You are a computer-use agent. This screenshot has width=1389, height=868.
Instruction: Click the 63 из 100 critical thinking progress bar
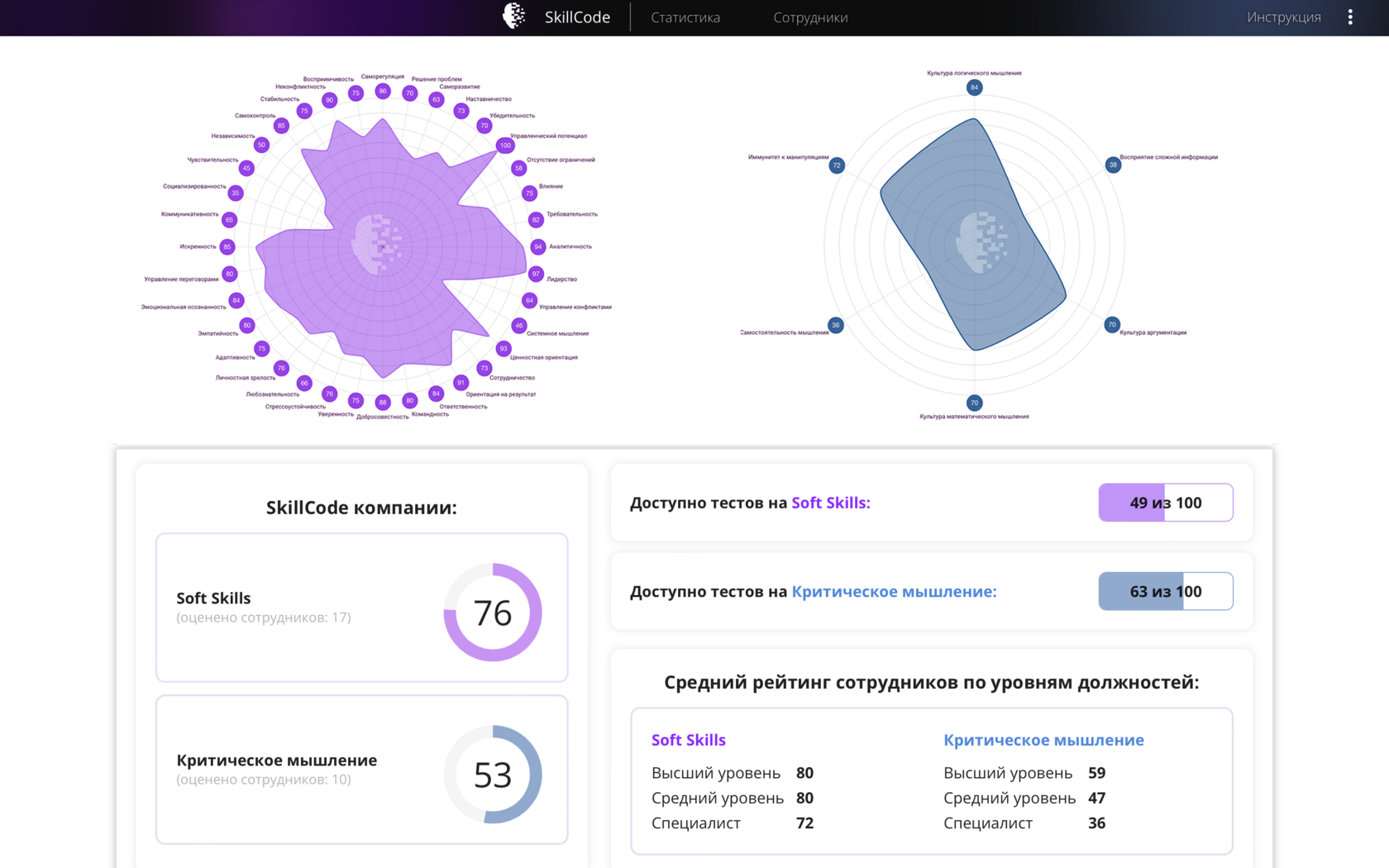pos(1166,591)
